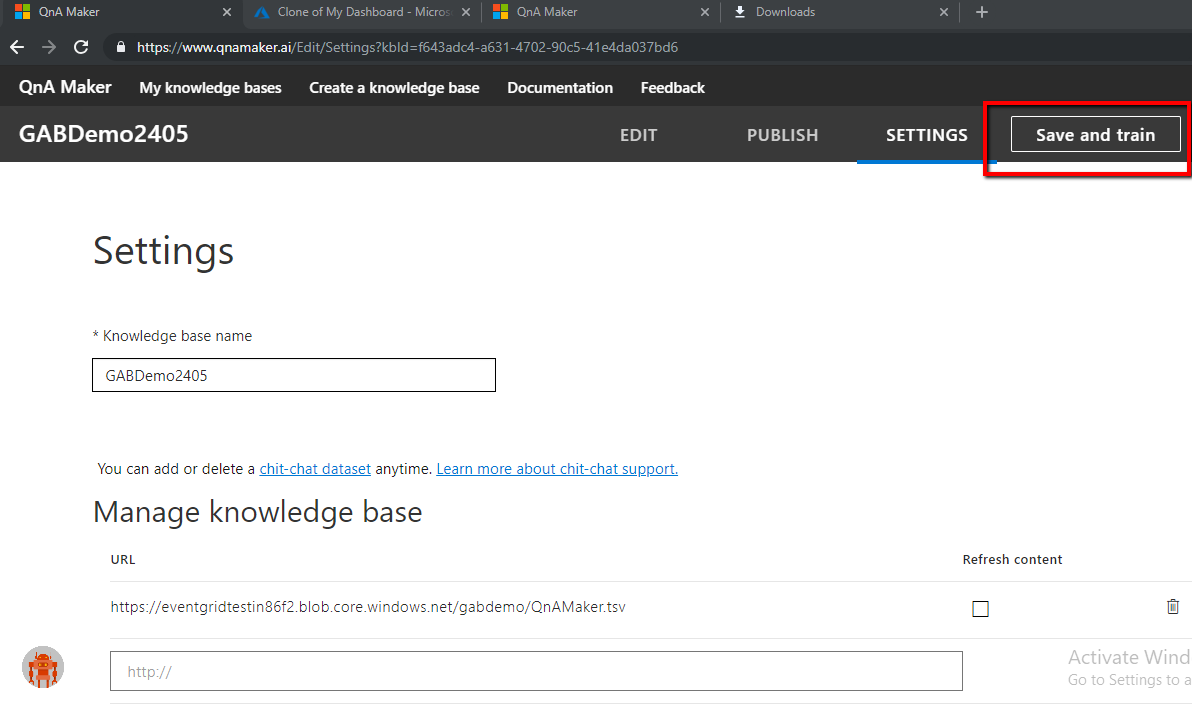Image resolution: width=1192 pixels, height=705 pixels.
Task: Click the Refresh content column header
Action: 1013,560
